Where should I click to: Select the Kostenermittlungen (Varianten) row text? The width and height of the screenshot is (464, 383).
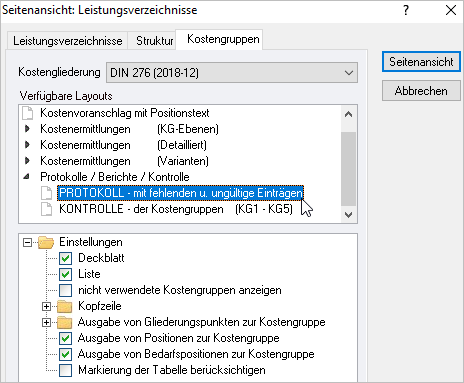coord(124,161)
